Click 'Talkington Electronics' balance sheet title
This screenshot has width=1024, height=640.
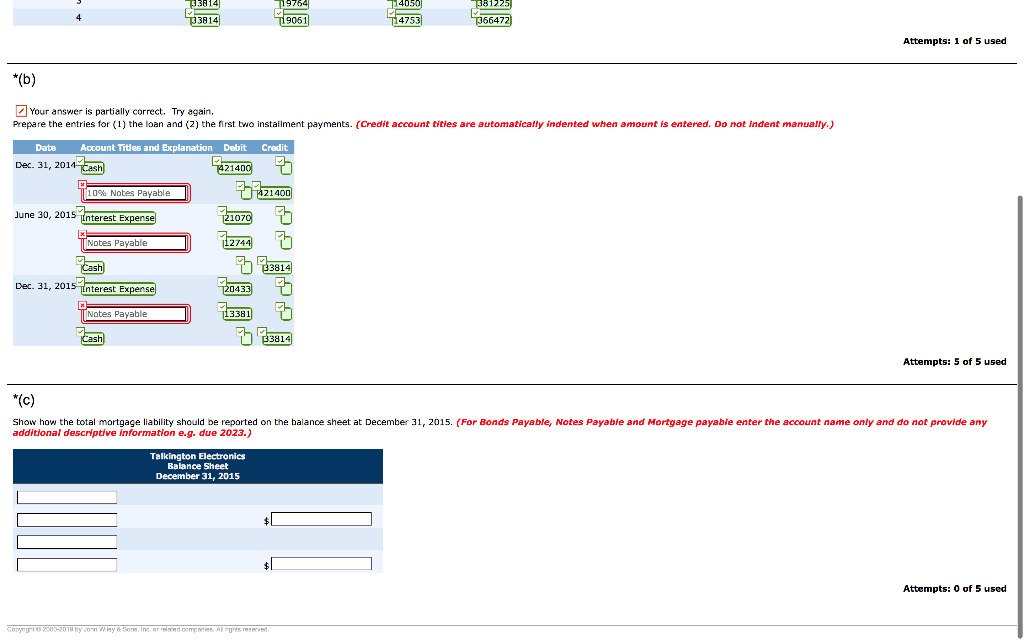pyautogui.click(x=197, y=456)
